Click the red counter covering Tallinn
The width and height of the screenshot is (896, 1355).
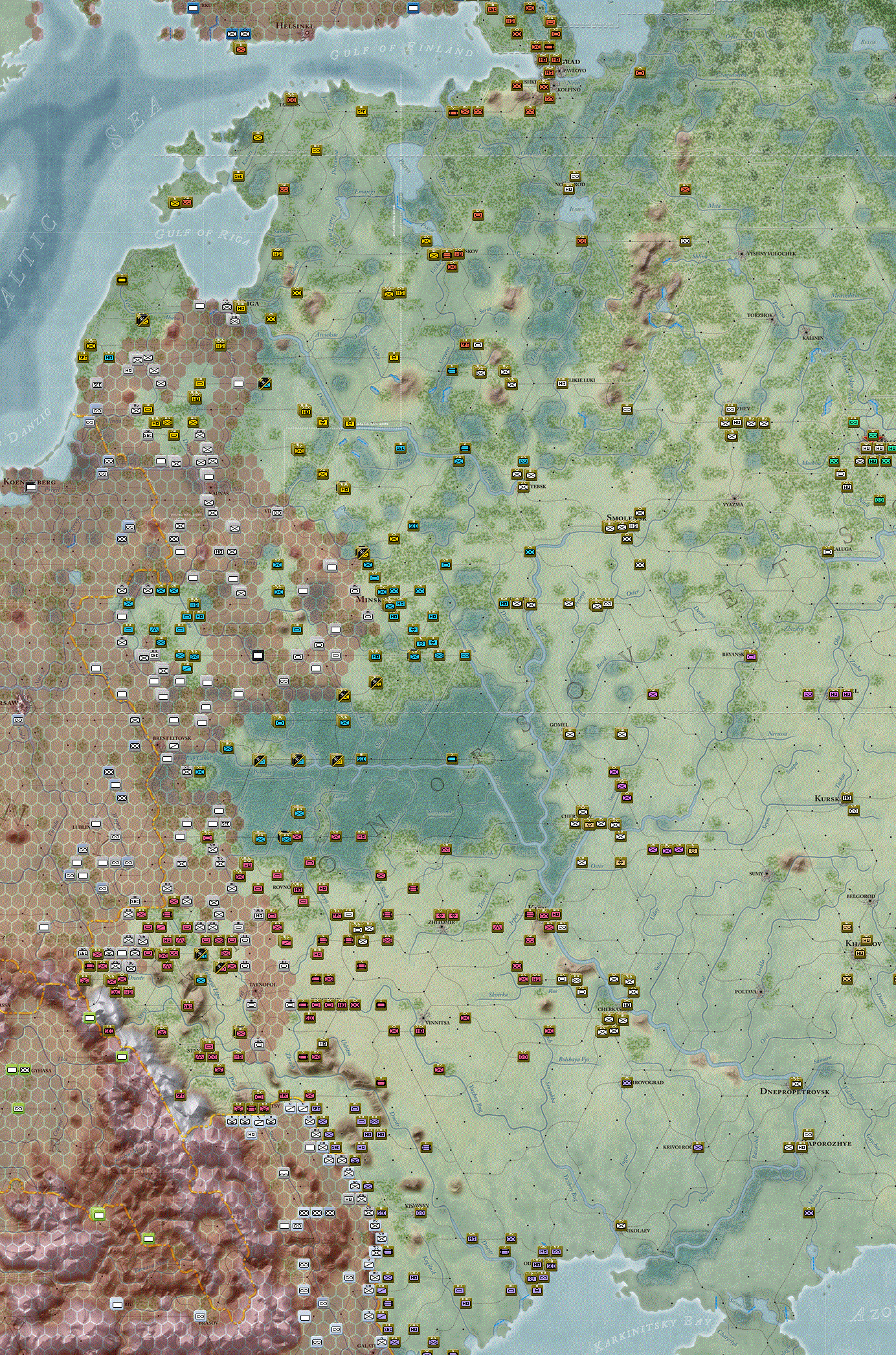(x=291, y=100)
